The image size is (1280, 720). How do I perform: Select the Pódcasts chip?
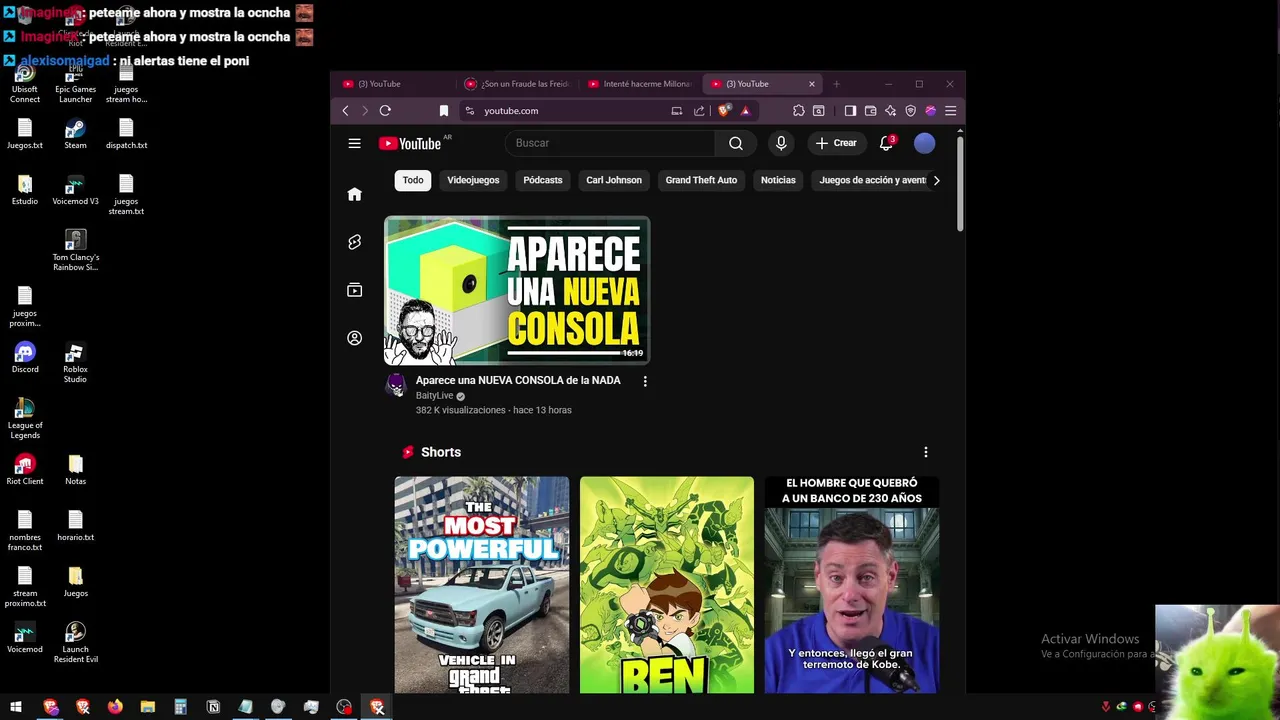tap(543, 180)
